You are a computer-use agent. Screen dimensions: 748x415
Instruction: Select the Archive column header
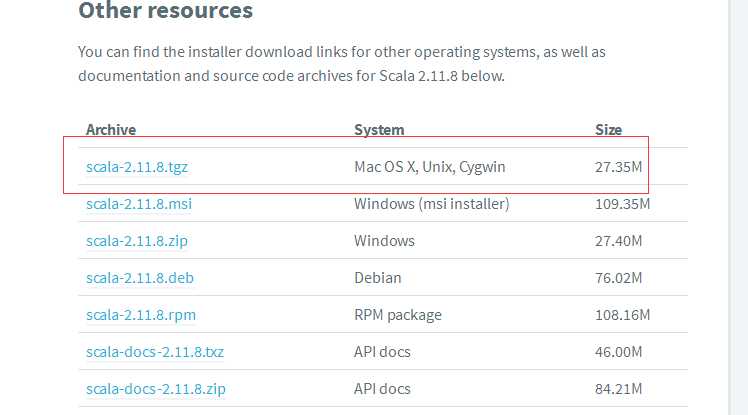coord(111,130)
